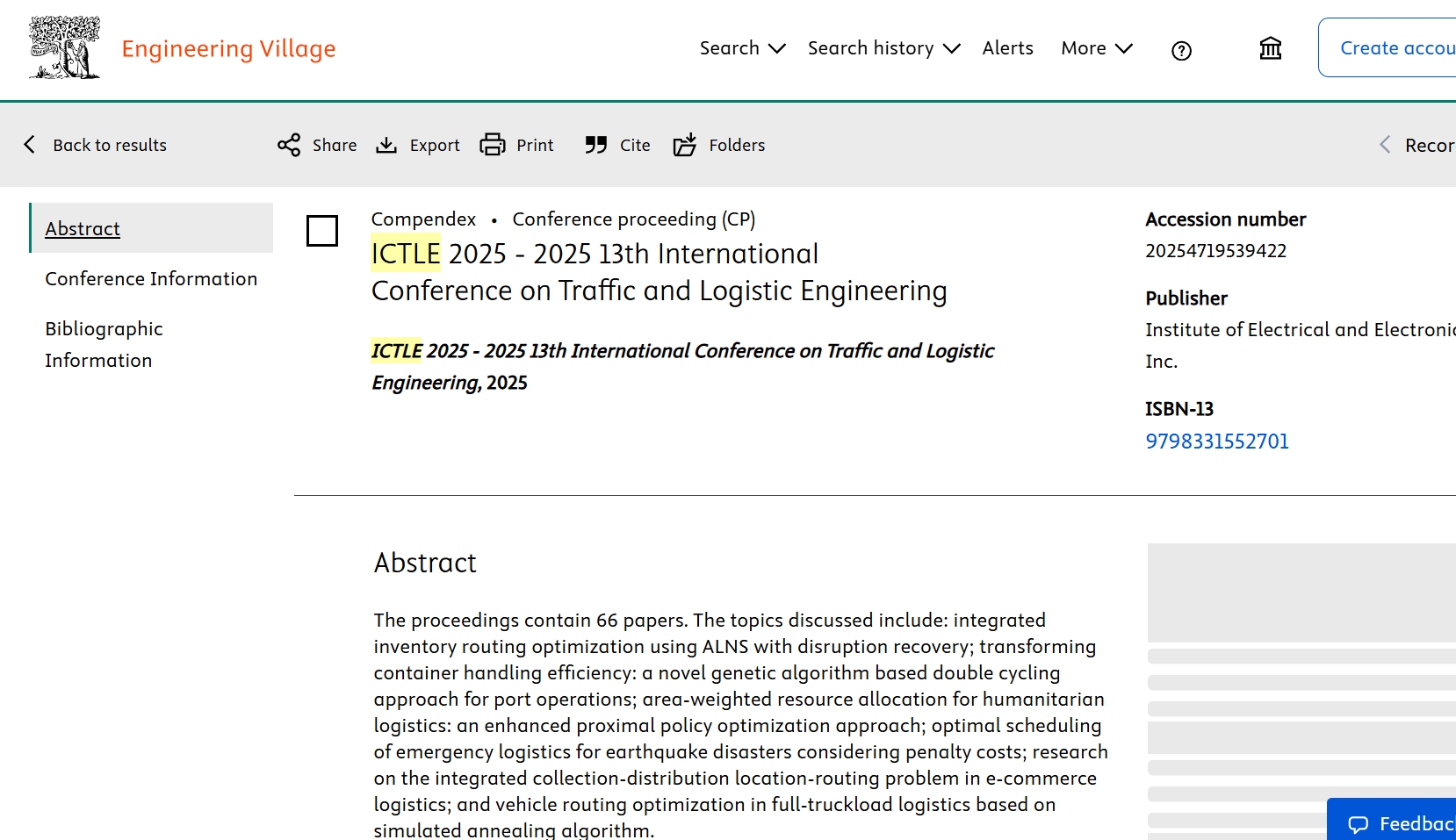Expand the Search dropdown menu
The image size is (1456, 840).
[x=742, y=48]
